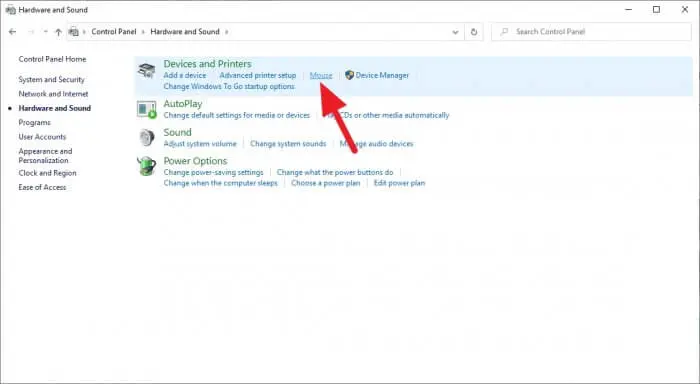Select Control Panel breadcrumb
The image size is (700, 384).
point(114,32)
